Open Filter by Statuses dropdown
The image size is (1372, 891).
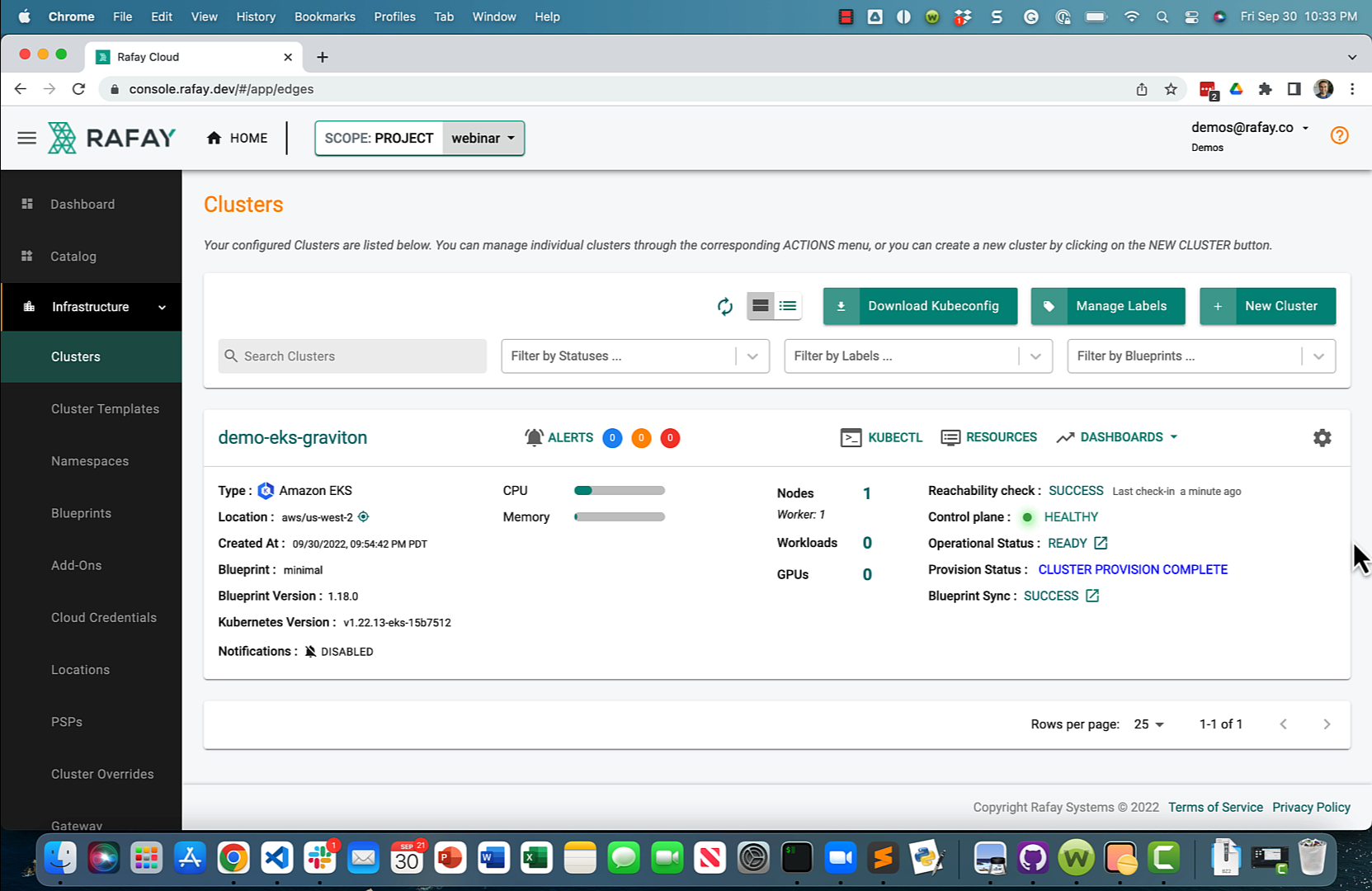(635, 356)
